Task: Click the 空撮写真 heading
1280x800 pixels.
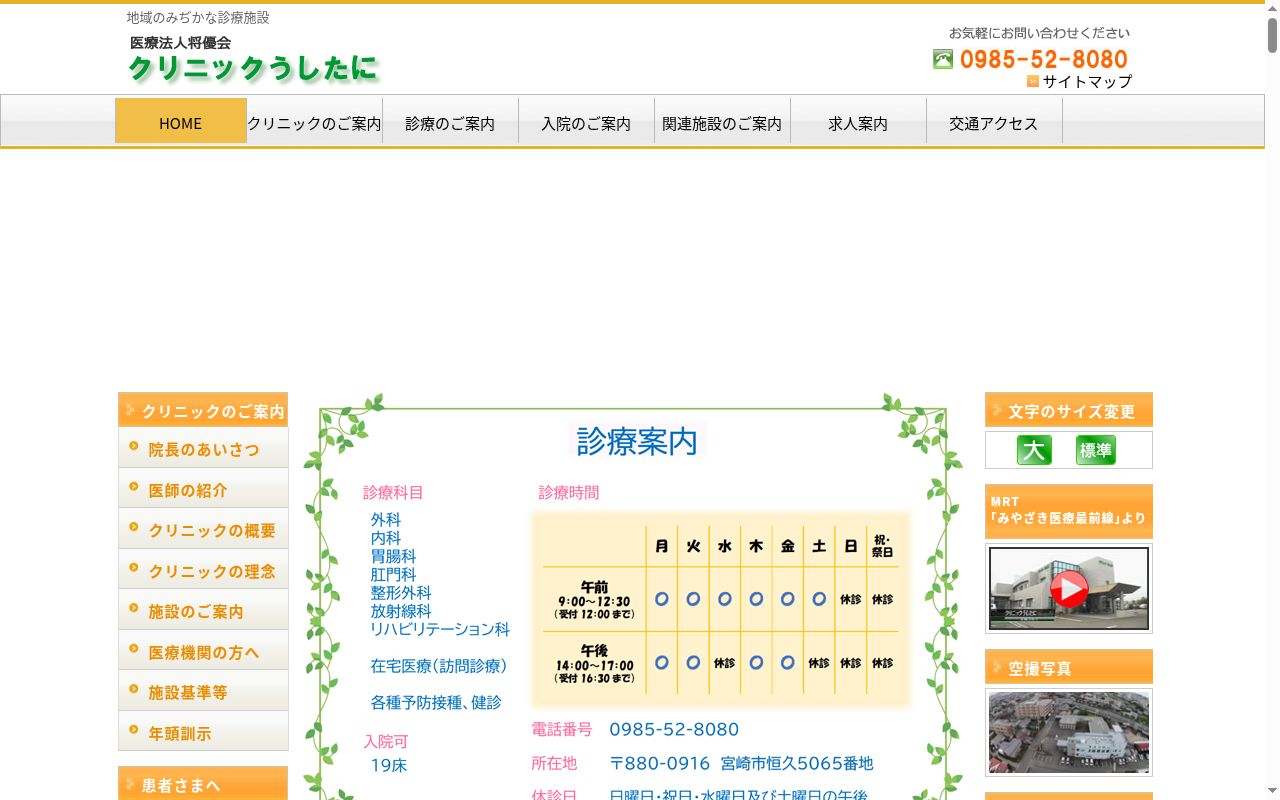Action: pyautogui.click(x=1069, y=667)
